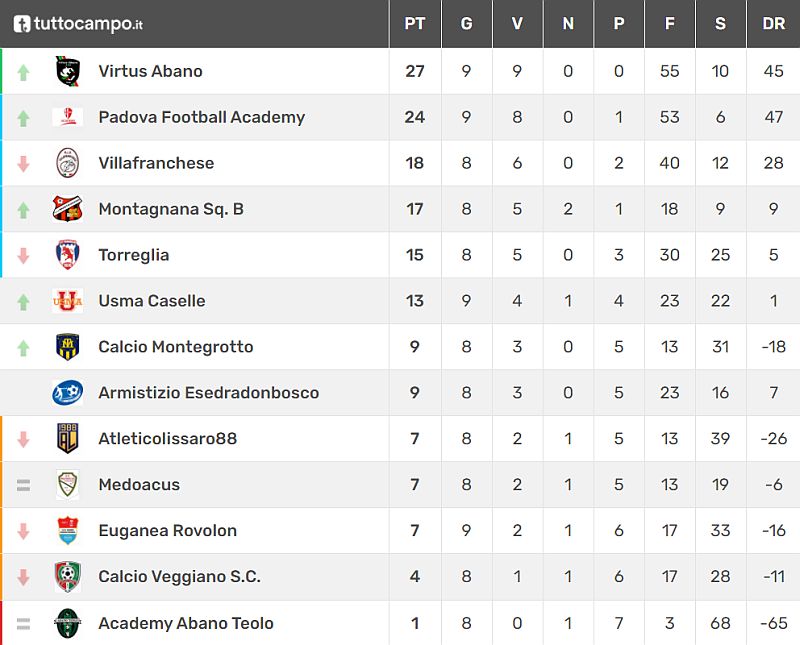Open the tuttocampo.it home logo
The image size is (800, 645).
pyautogui.click(x=79, y=24)
